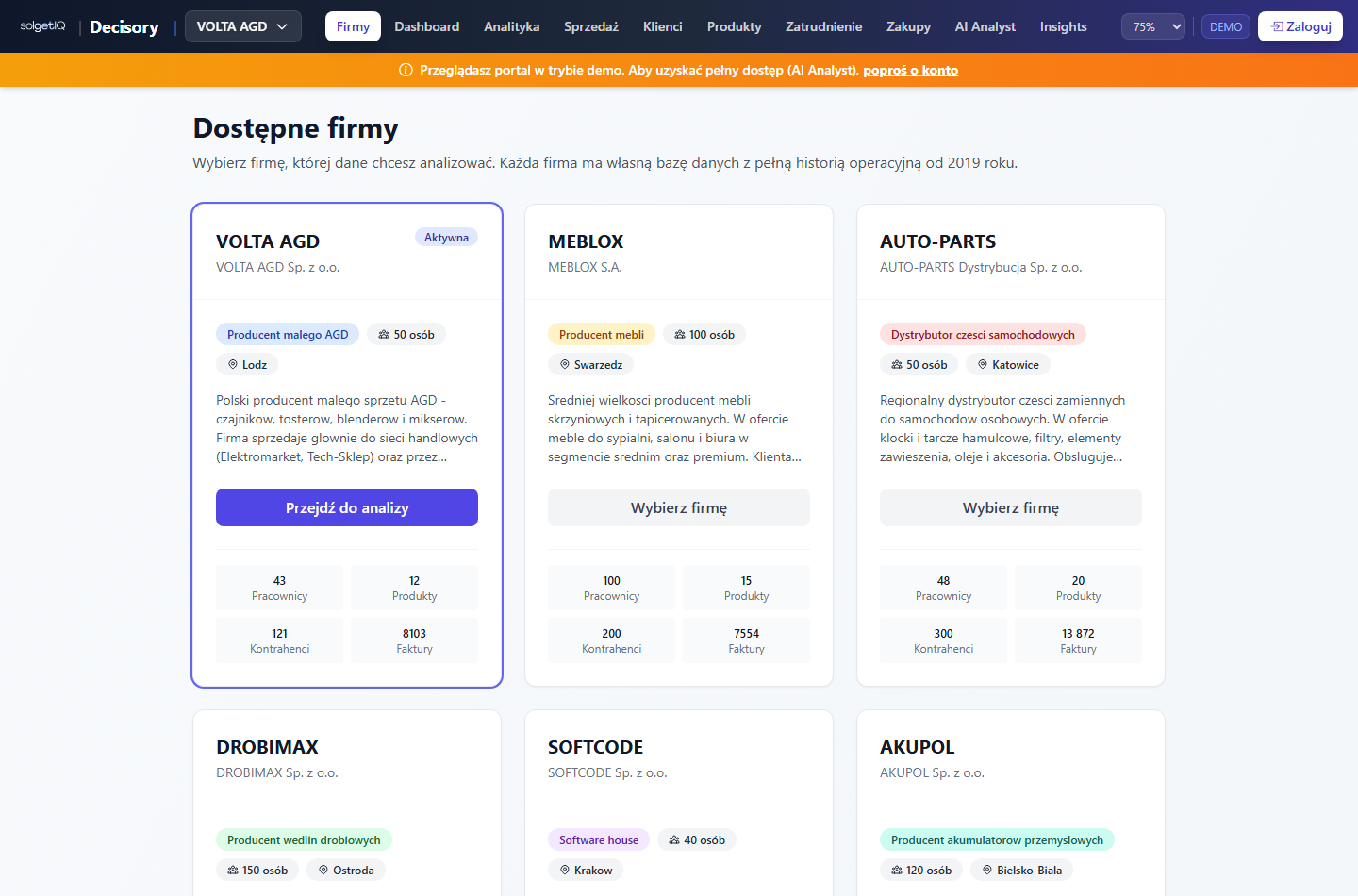1358x896 pixels.
Task: Click the location pin icon next to Lodz
Action: (x=233, y=364)
